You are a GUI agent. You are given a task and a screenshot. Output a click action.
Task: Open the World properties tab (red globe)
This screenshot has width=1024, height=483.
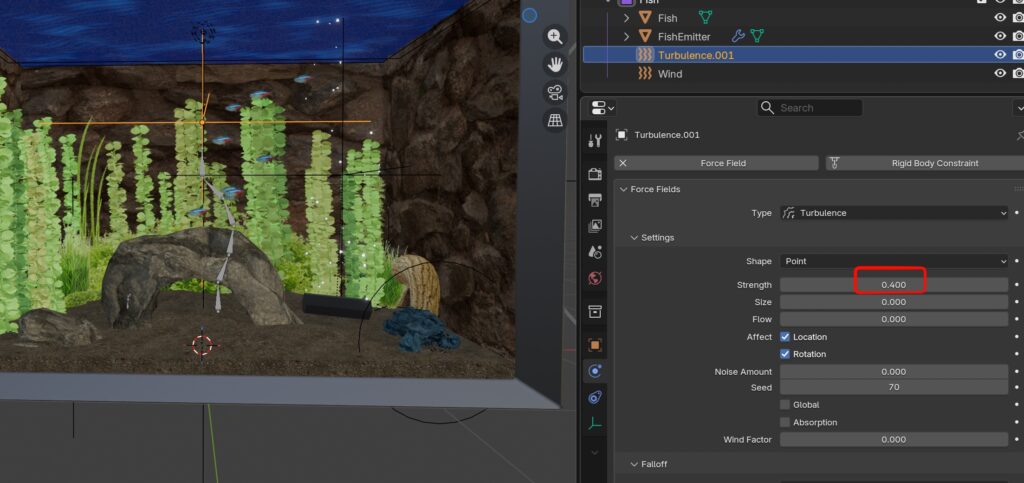click(x=595, y=278)
